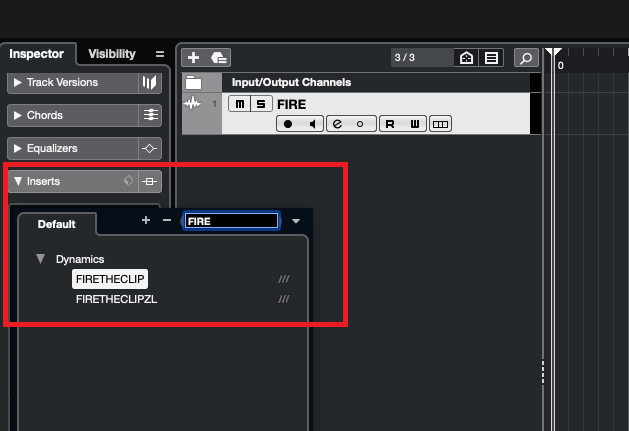Screen dimensions: 629x431
Task: Collapse the Dynamics plugin category
Action: pyautogui.click(x=41, y=259)
